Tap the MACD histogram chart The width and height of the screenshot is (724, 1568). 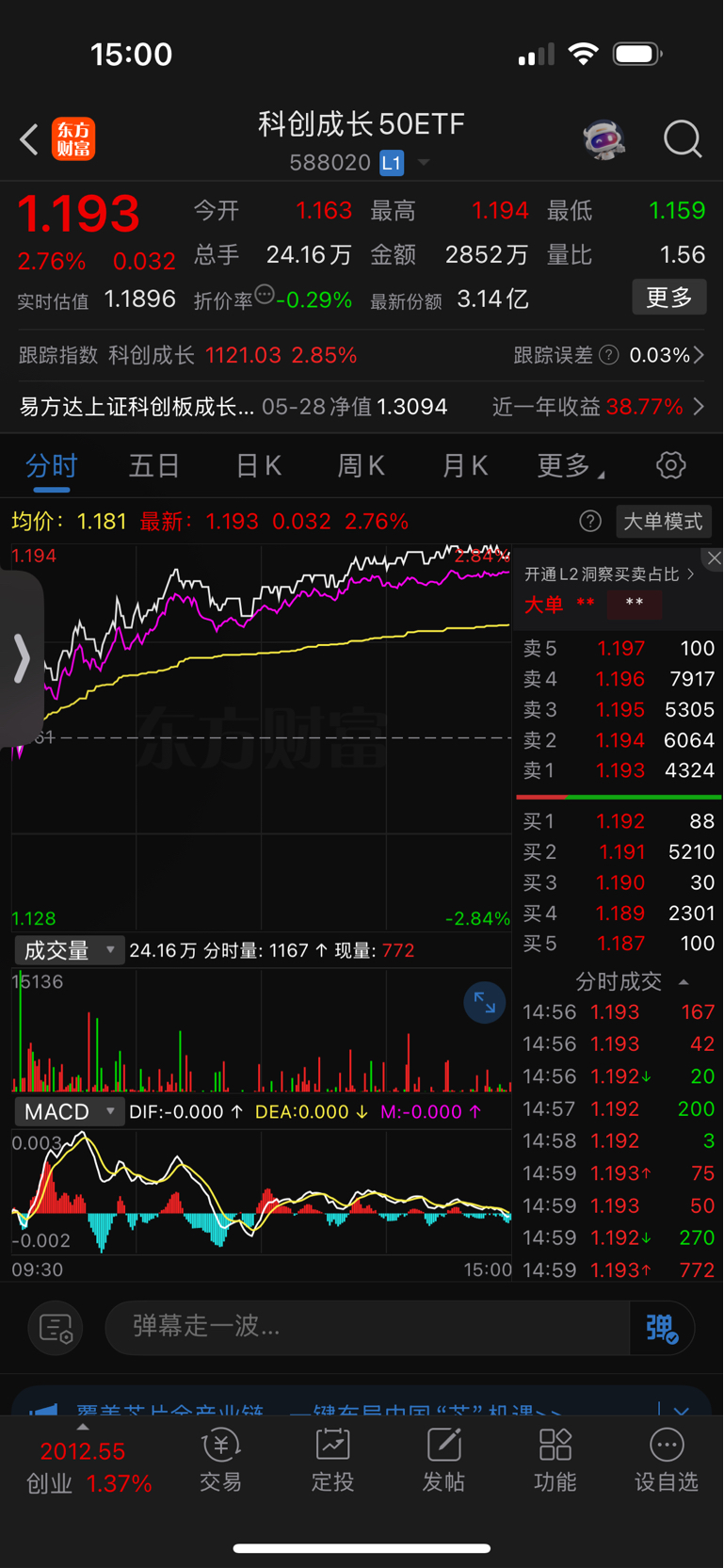tap(262, 1191)
